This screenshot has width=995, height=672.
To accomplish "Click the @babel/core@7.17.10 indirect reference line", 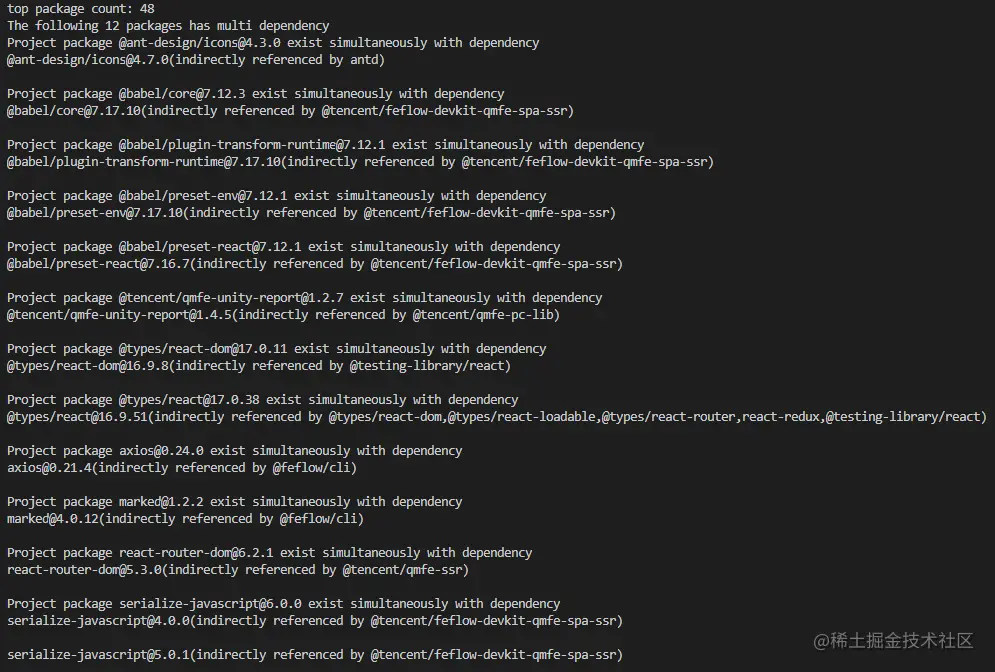I will click(x=291, y=111).
